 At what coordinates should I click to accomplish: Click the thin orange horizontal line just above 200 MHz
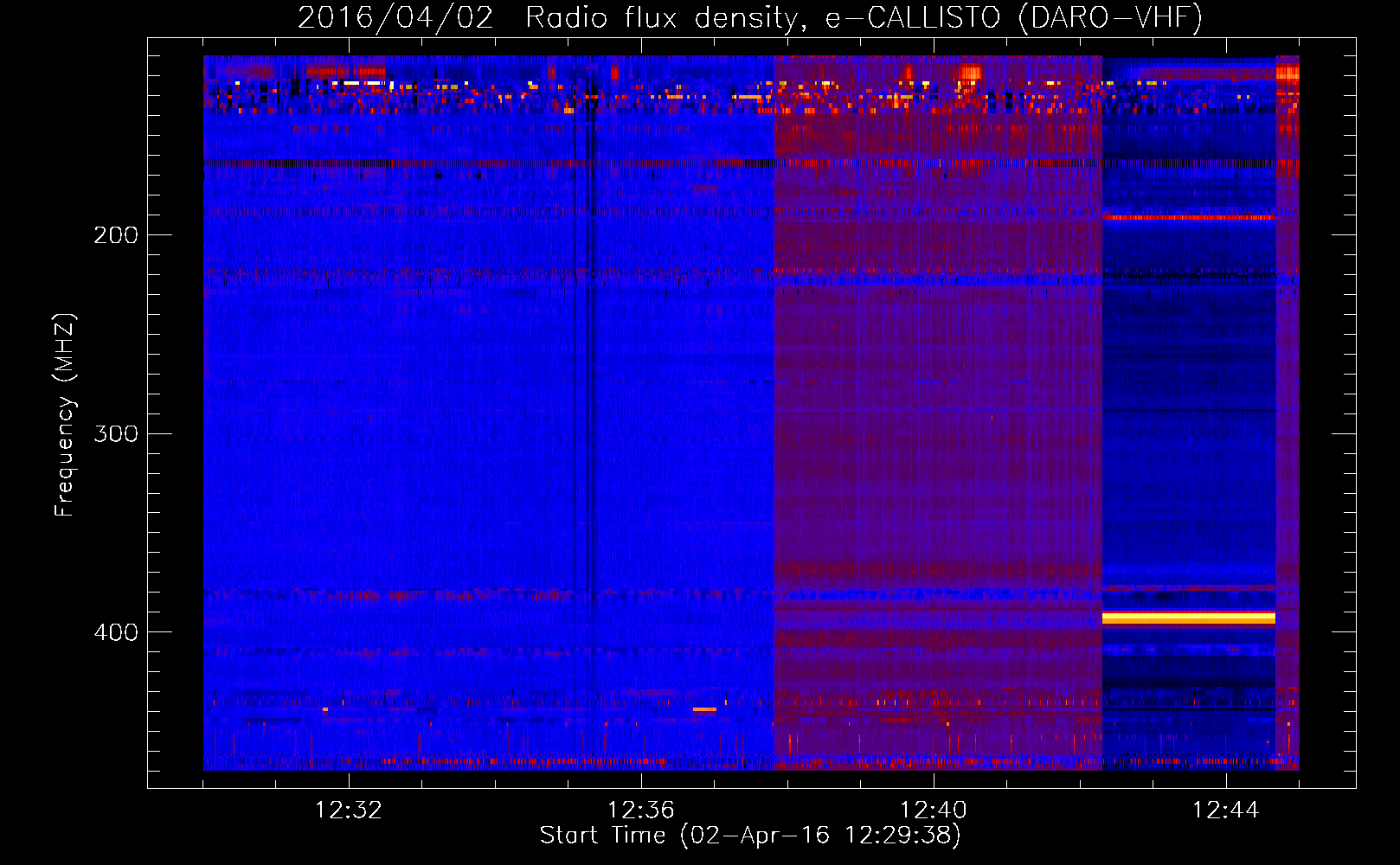pos(1188,217)
